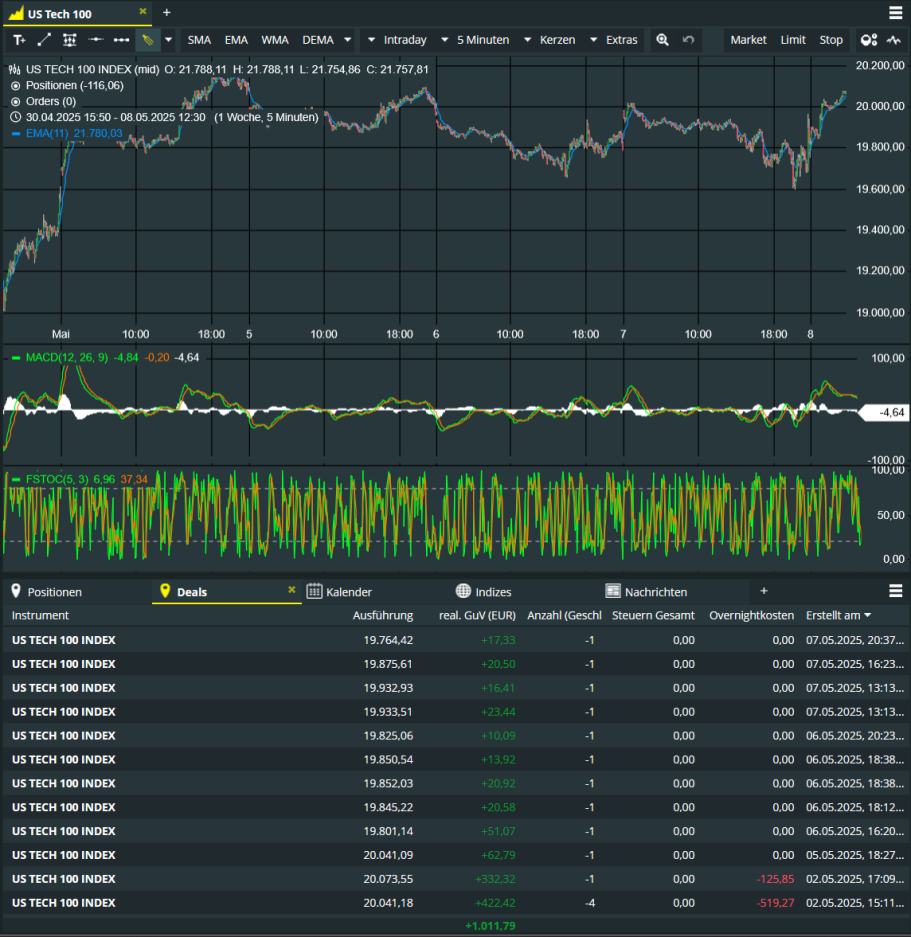
Task: Click the MACD current value label -4,64
Action: (886, 412)
